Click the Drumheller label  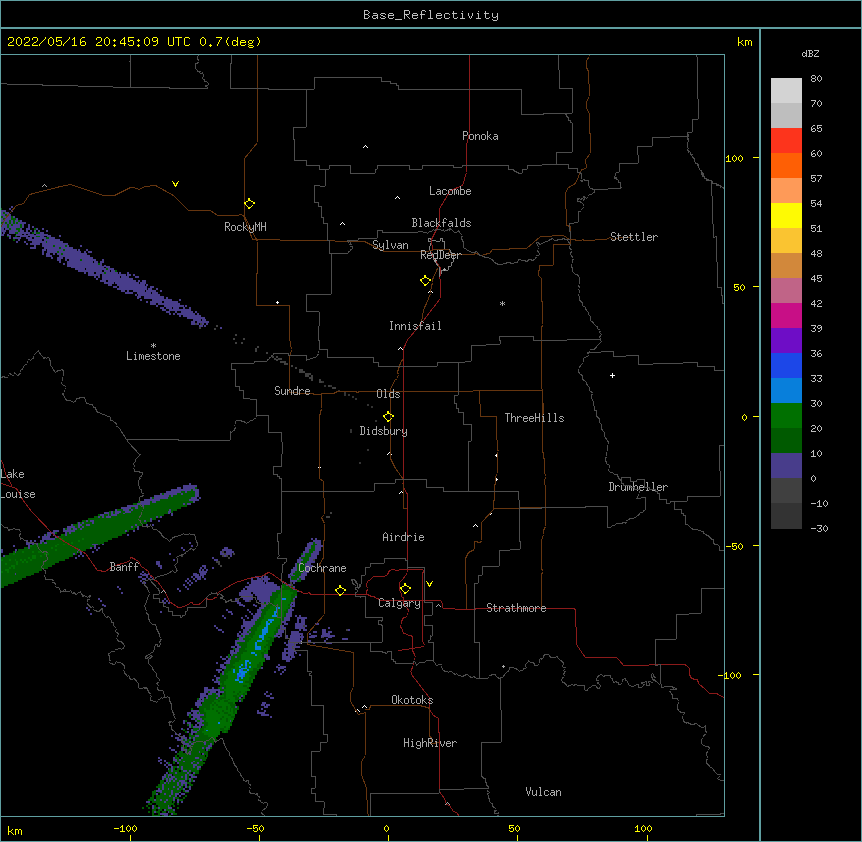point(638,487)
